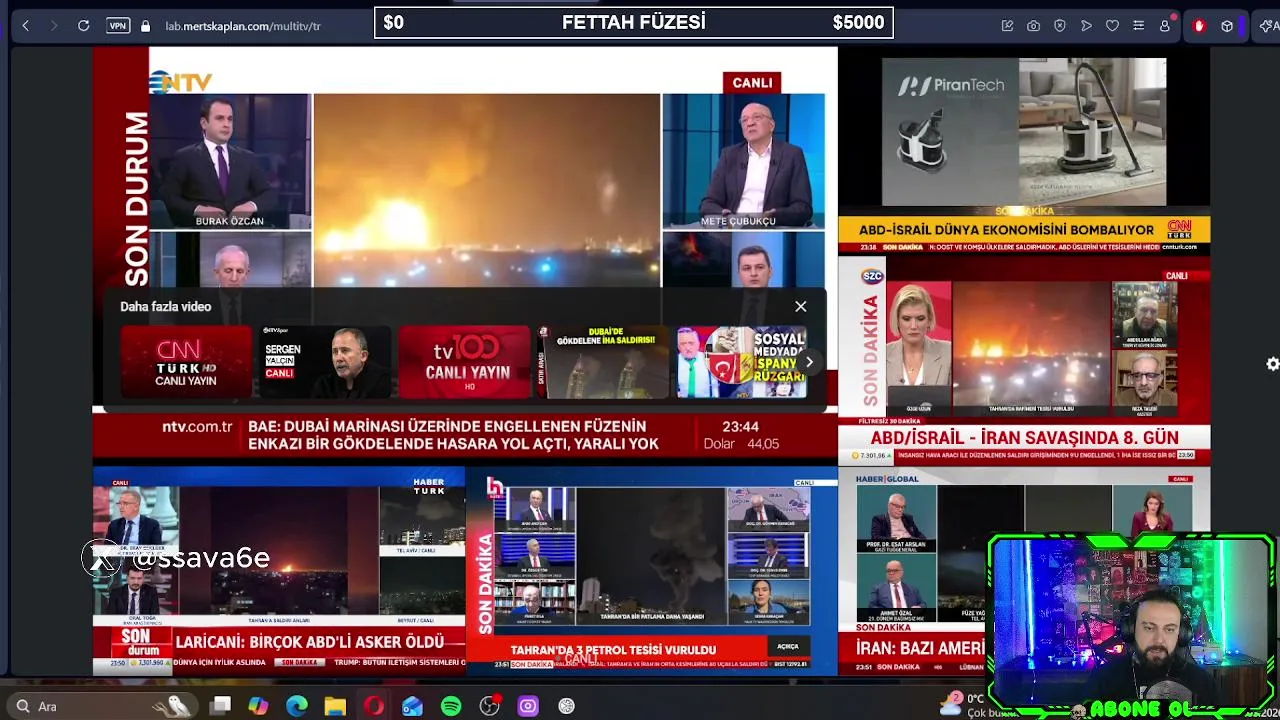Click the red hand extension icon
Image resolution: width=1280 pixels, height=720 pixels.
point(1199,26)
